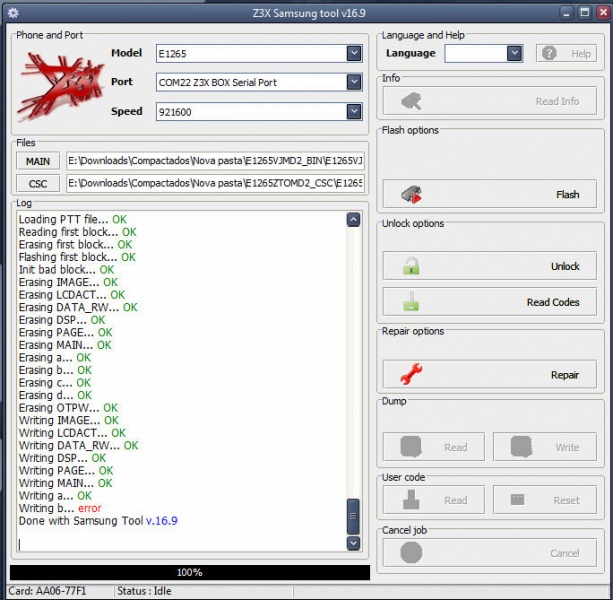
Task: Click the Write button label in Dump
Action: point(567,447)
